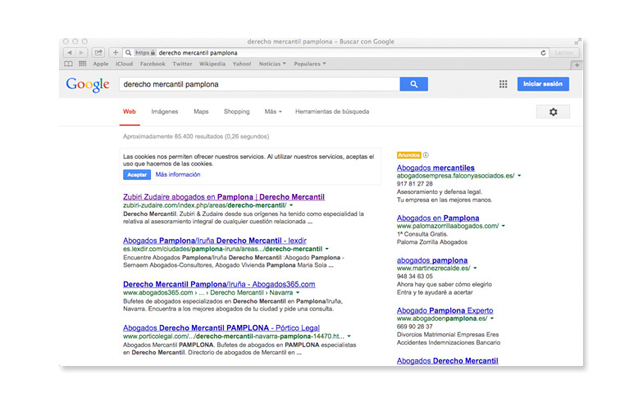Screen dimensions: 640x401
Task: Switch to the Shopping tab
Action: [237, 111]
